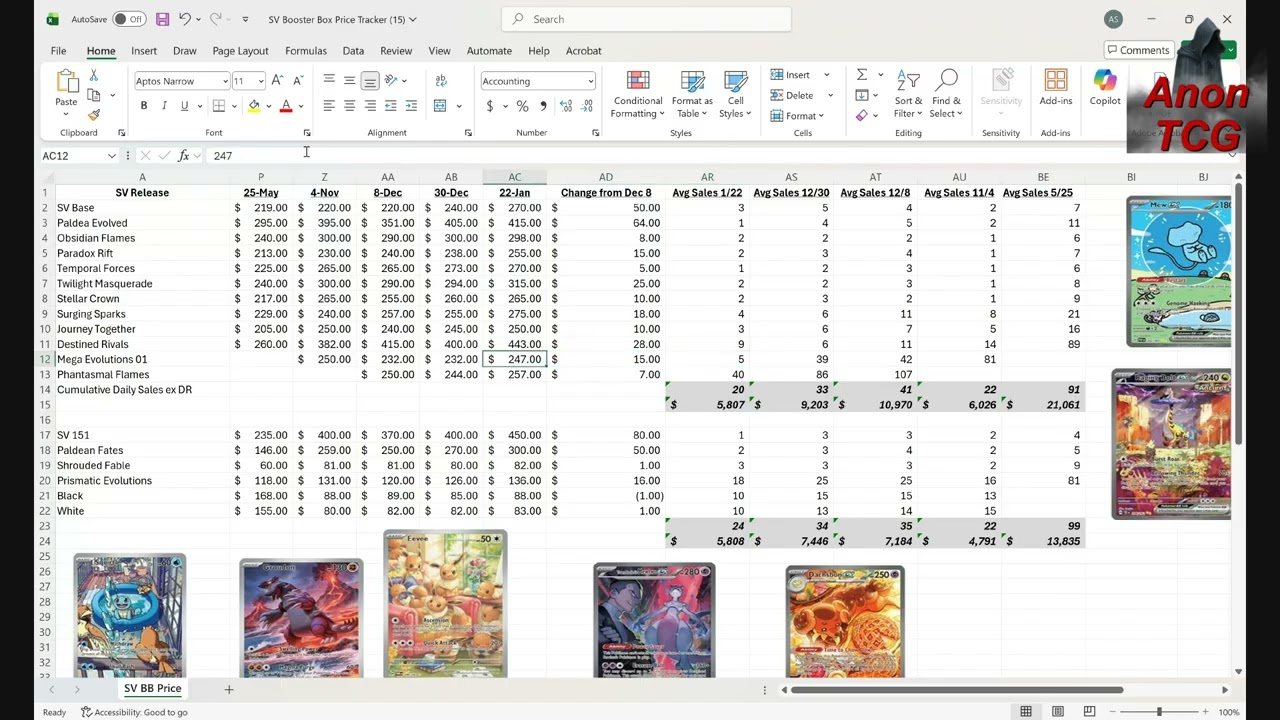Click the AutoSum sigma icon

pyautogui.click(x=861, y=75)
